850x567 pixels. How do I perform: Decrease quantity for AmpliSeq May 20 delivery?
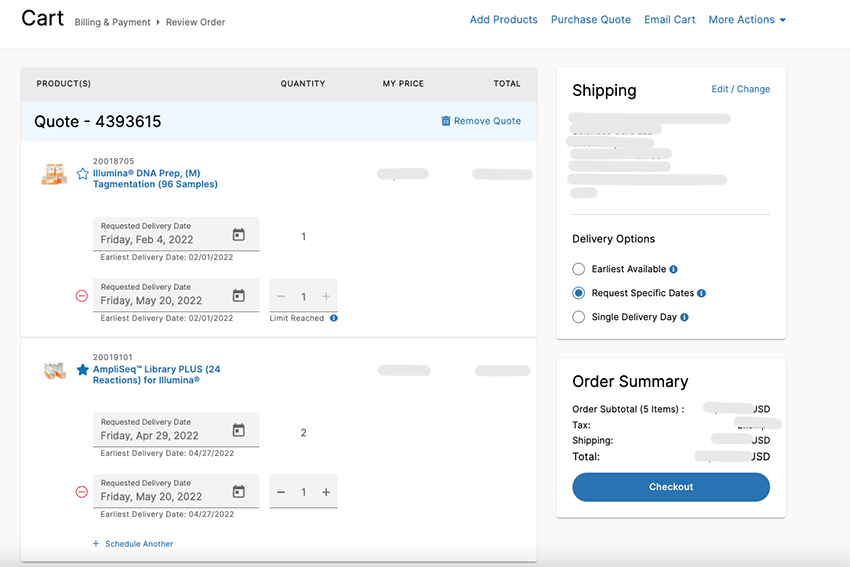(281, 492)
